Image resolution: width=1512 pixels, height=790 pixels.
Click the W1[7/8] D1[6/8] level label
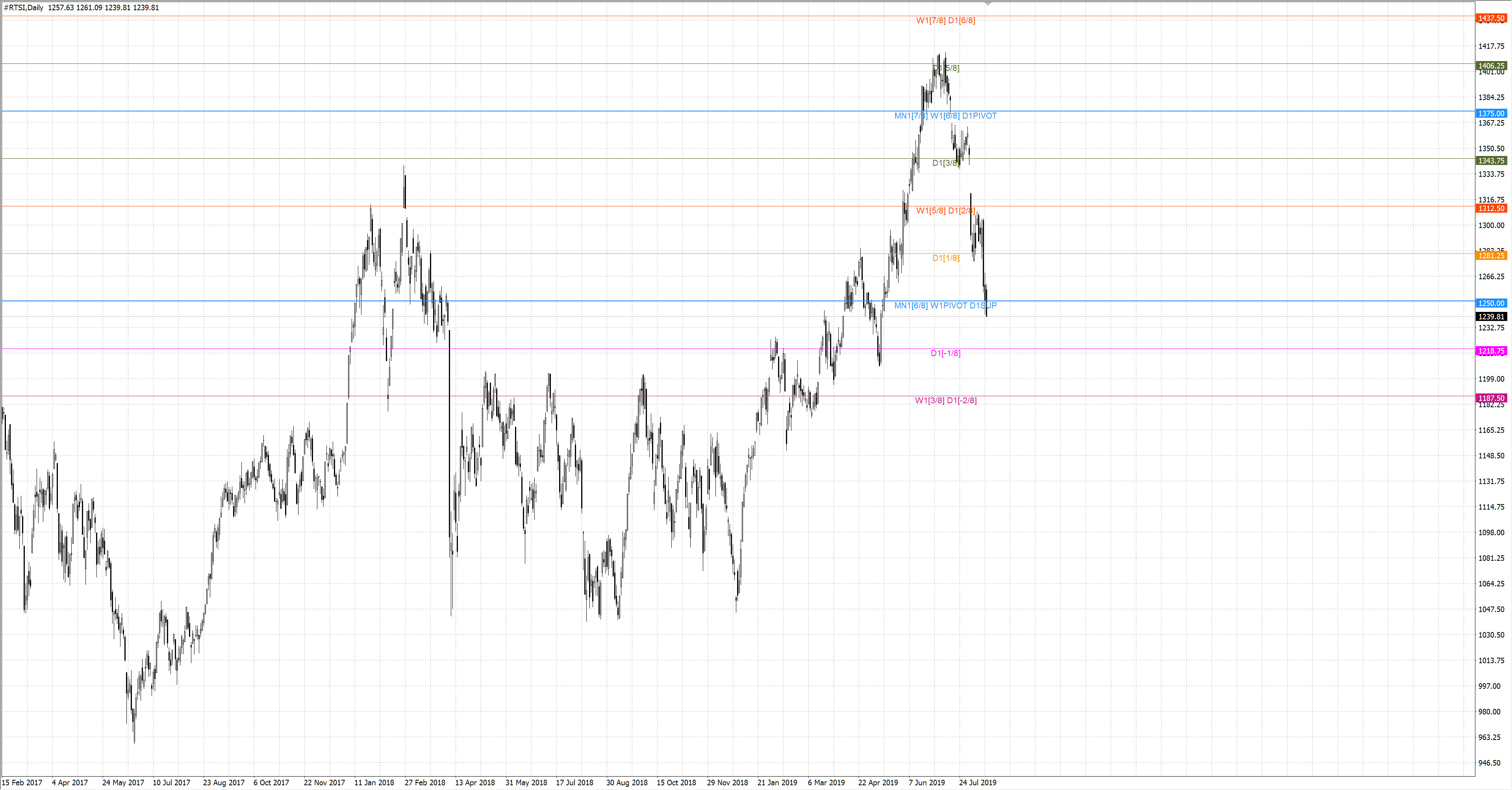(x=945, y=20)
